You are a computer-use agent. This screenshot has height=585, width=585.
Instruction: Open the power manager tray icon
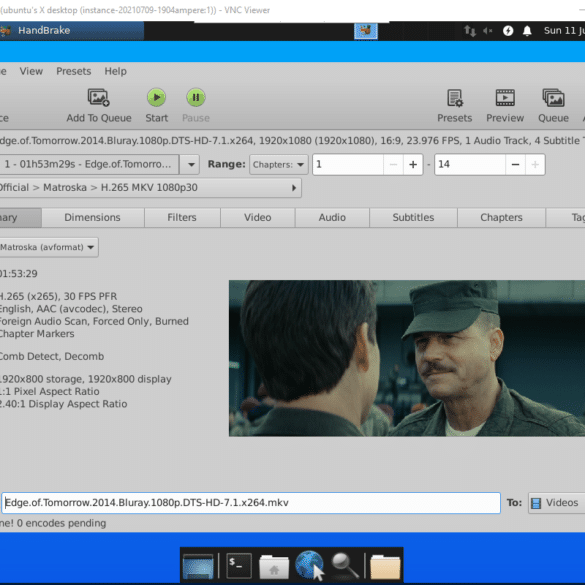pos(508,31)
